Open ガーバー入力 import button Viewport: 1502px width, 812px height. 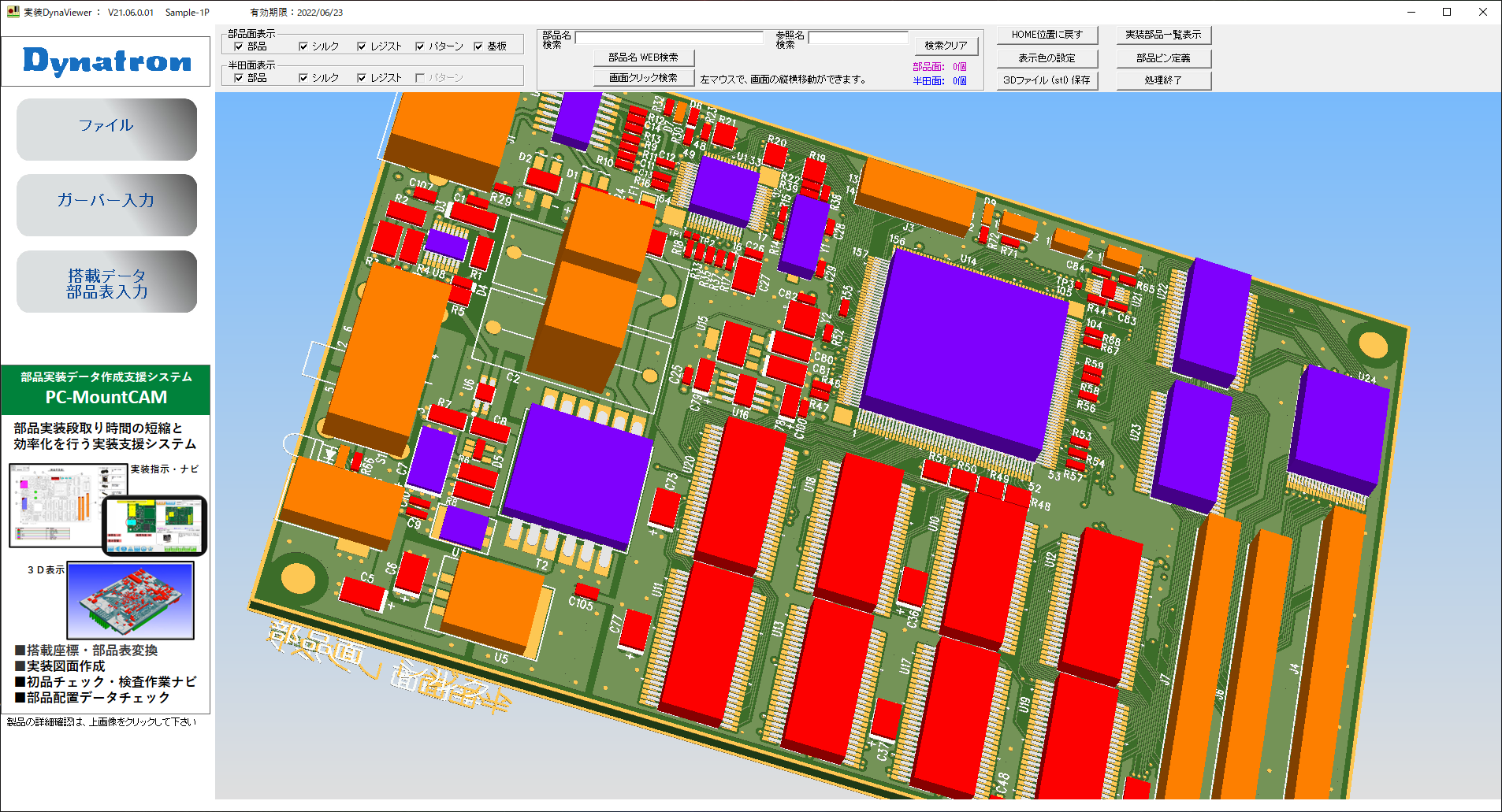point(106,205)
